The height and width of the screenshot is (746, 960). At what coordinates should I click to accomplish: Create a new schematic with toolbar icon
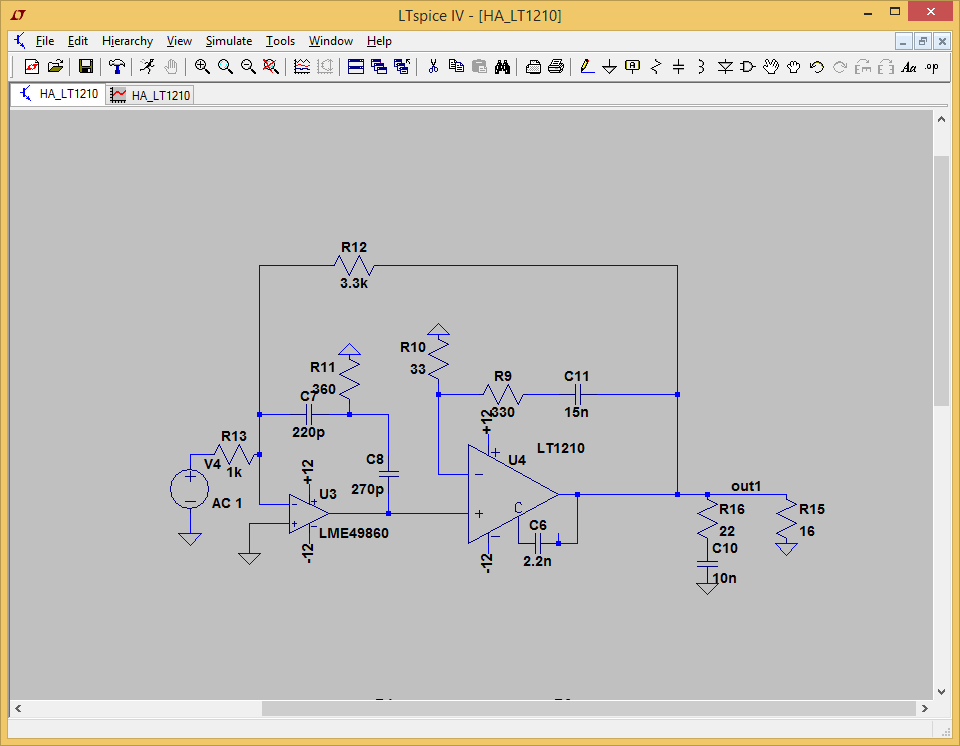pyautogui.click(x=32, y=66)
